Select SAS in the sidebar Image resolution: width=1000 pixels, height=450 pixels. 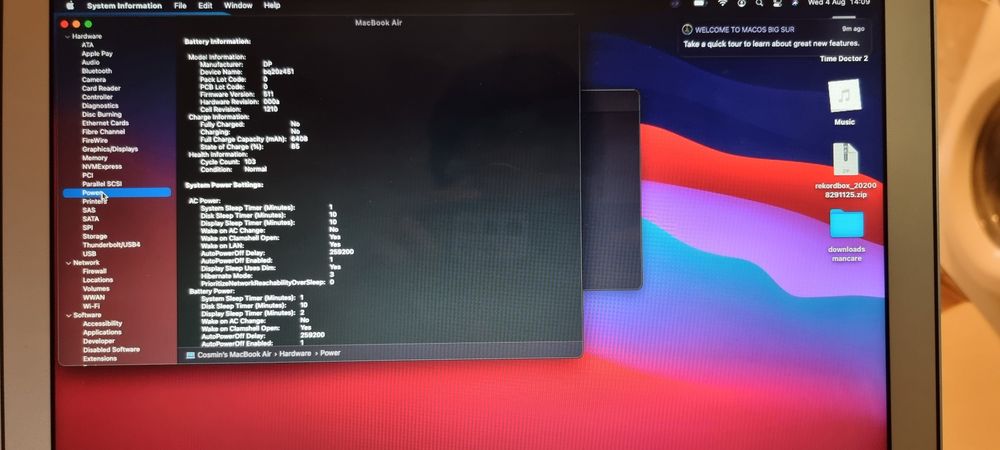click(x=89, y=210)
